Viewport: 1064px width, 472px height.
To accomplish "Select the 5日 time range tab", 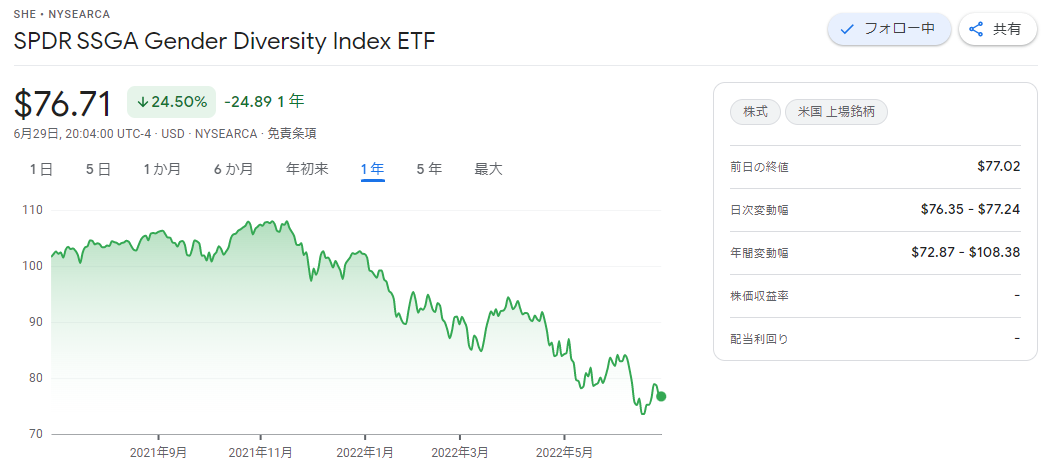I will [x=98, y=170].
